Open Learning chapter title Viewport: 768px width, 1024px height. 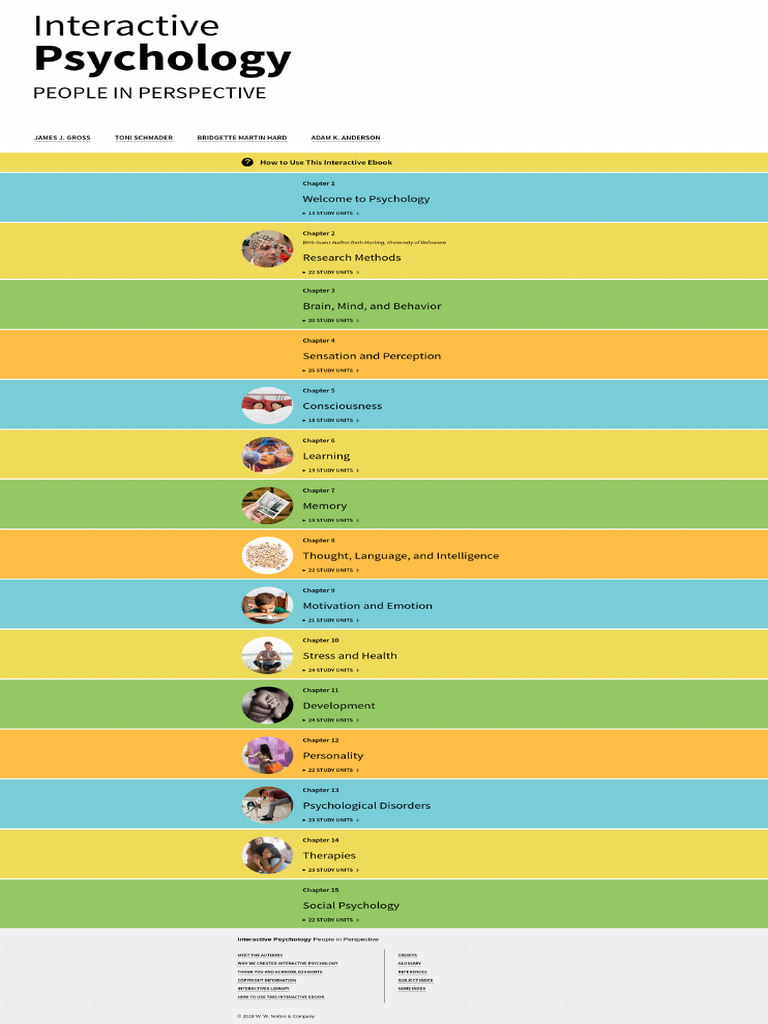(327, 456)
